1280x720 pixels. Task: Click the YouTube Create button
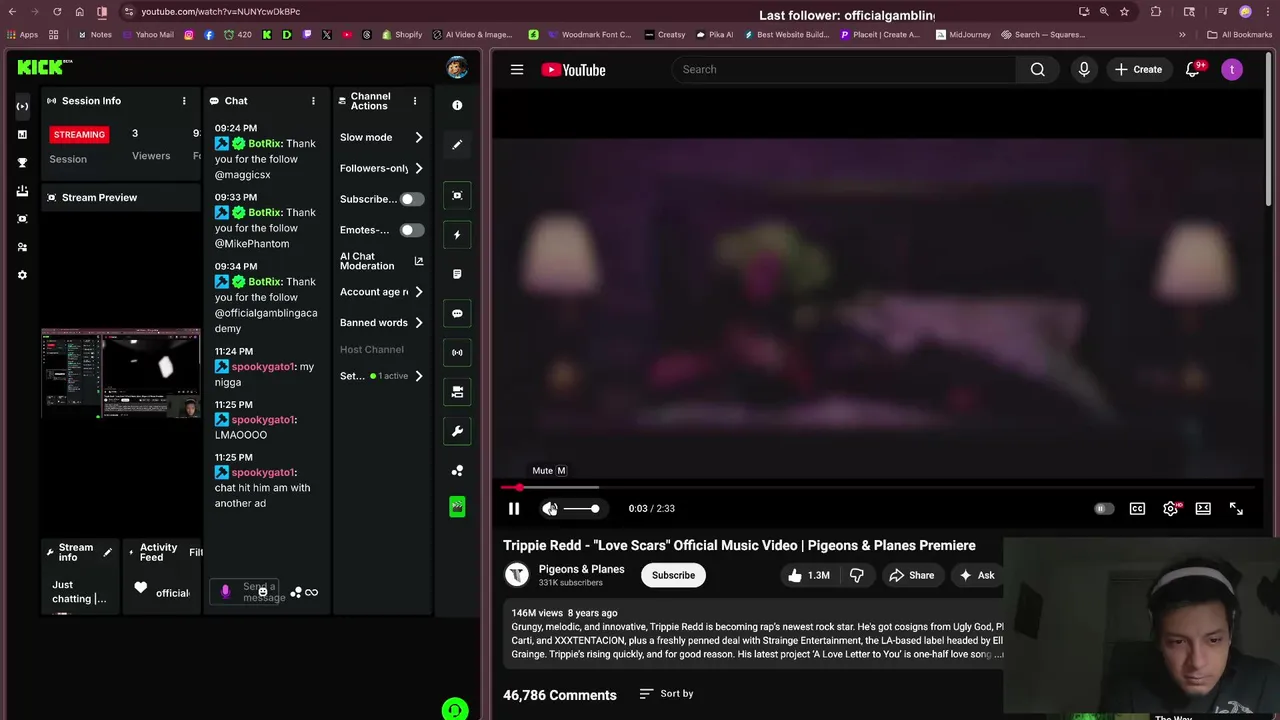pyautogui.click(x=1139, y=70)
